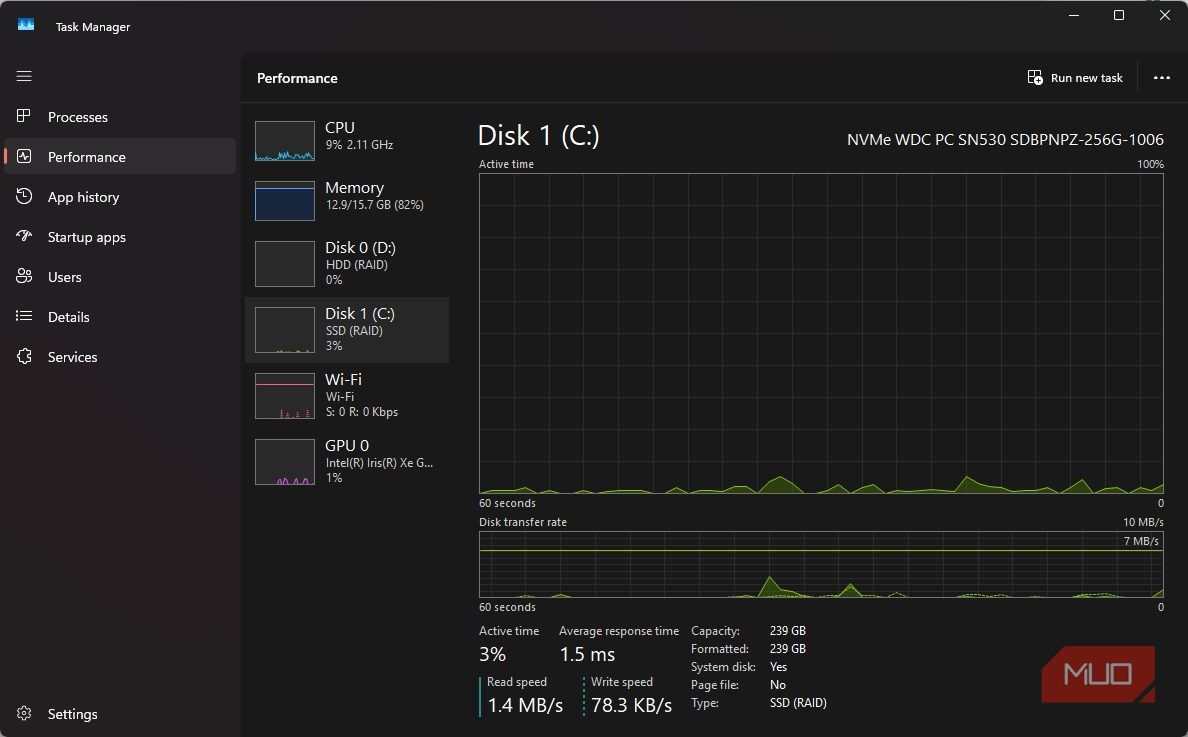Click the 1.4 MB/s read speed value
This screenshot has height=737, width=1188.
[525, 705]
